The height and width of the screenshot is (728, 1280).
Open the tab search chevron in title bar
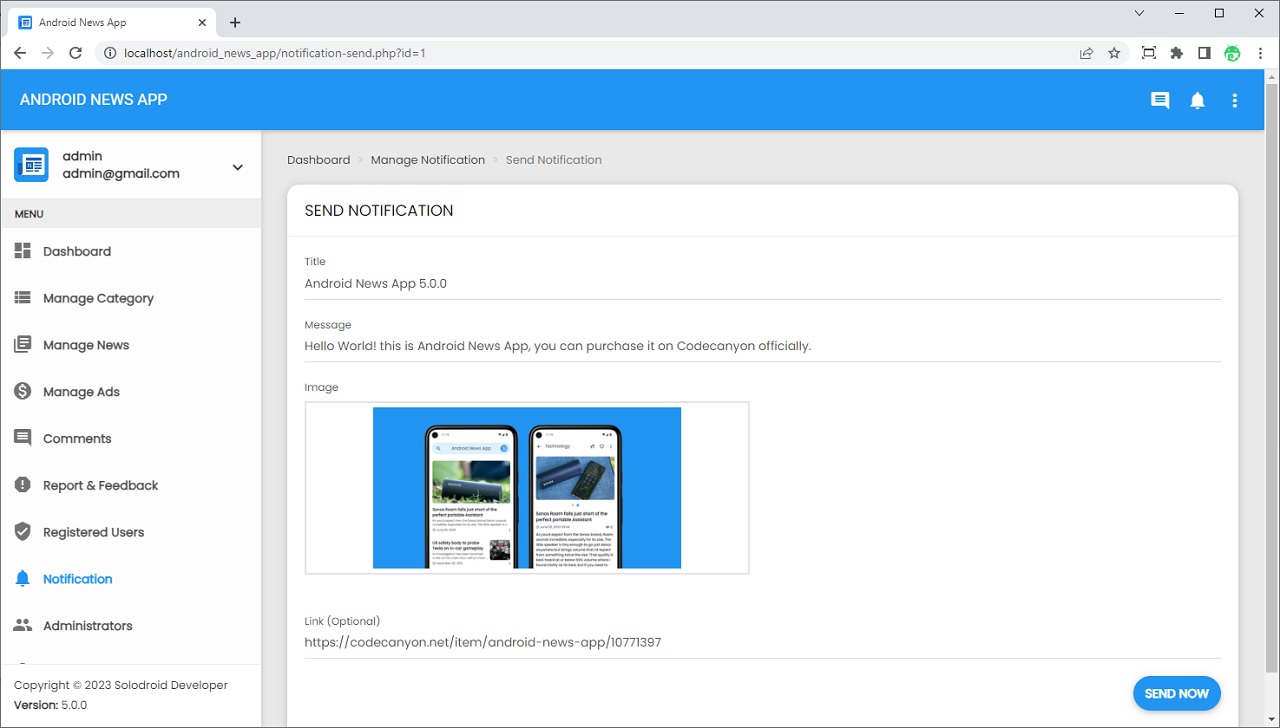coord(1139,13)
